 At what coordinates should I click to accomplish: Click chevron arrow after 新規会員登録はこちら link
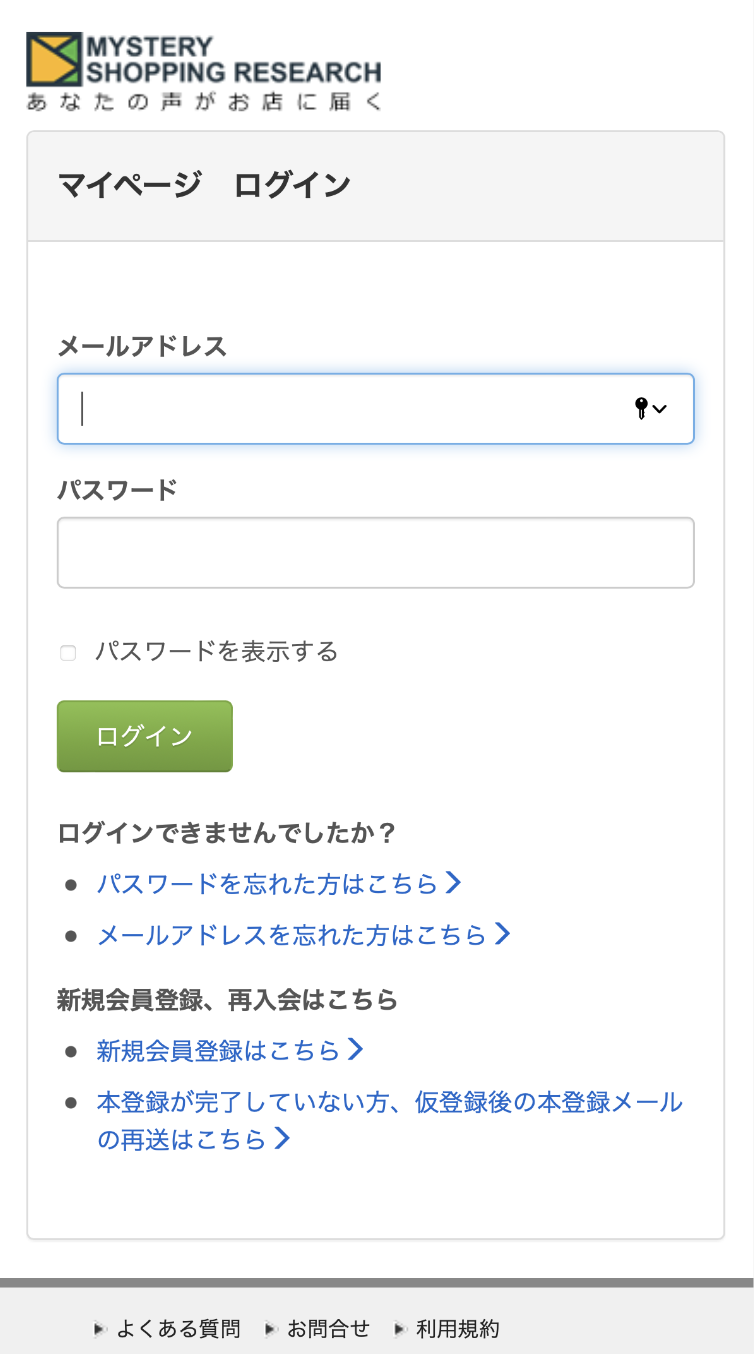tap(354, 1050)
